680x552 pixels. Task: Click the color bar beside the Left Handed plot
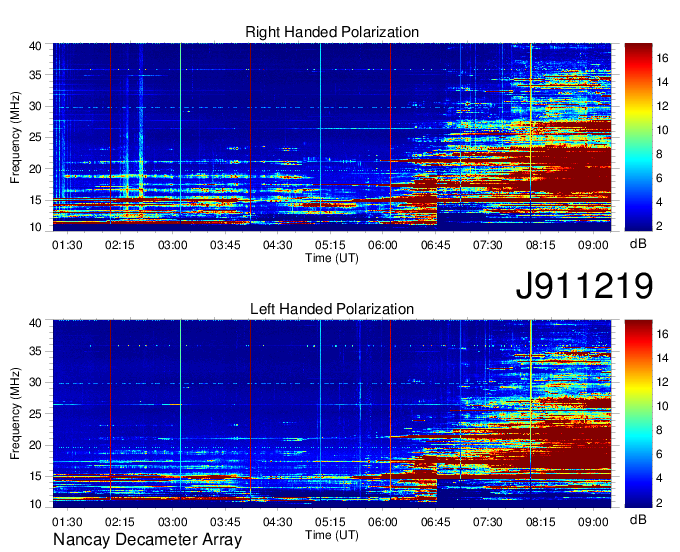tap(638, 414)
